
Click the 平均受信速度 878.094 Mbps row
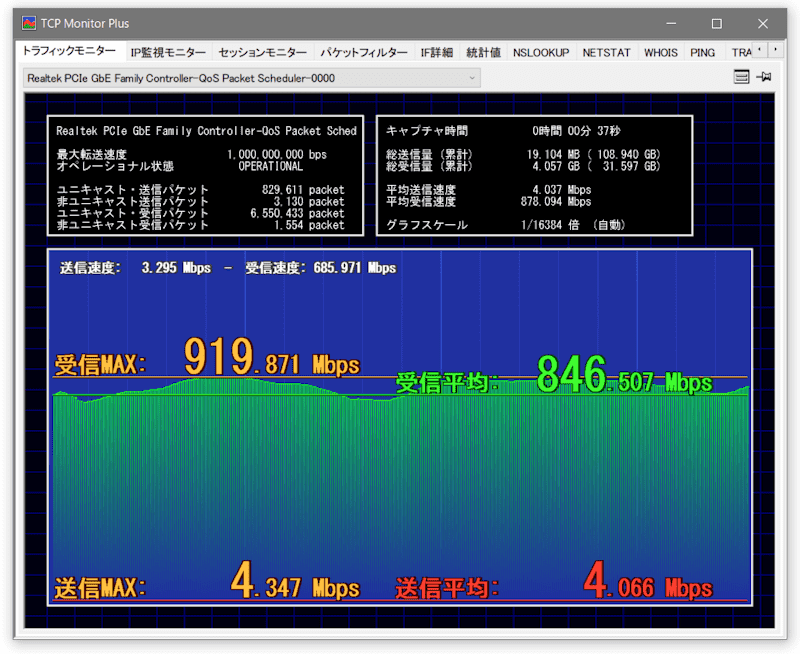[488, 202]
